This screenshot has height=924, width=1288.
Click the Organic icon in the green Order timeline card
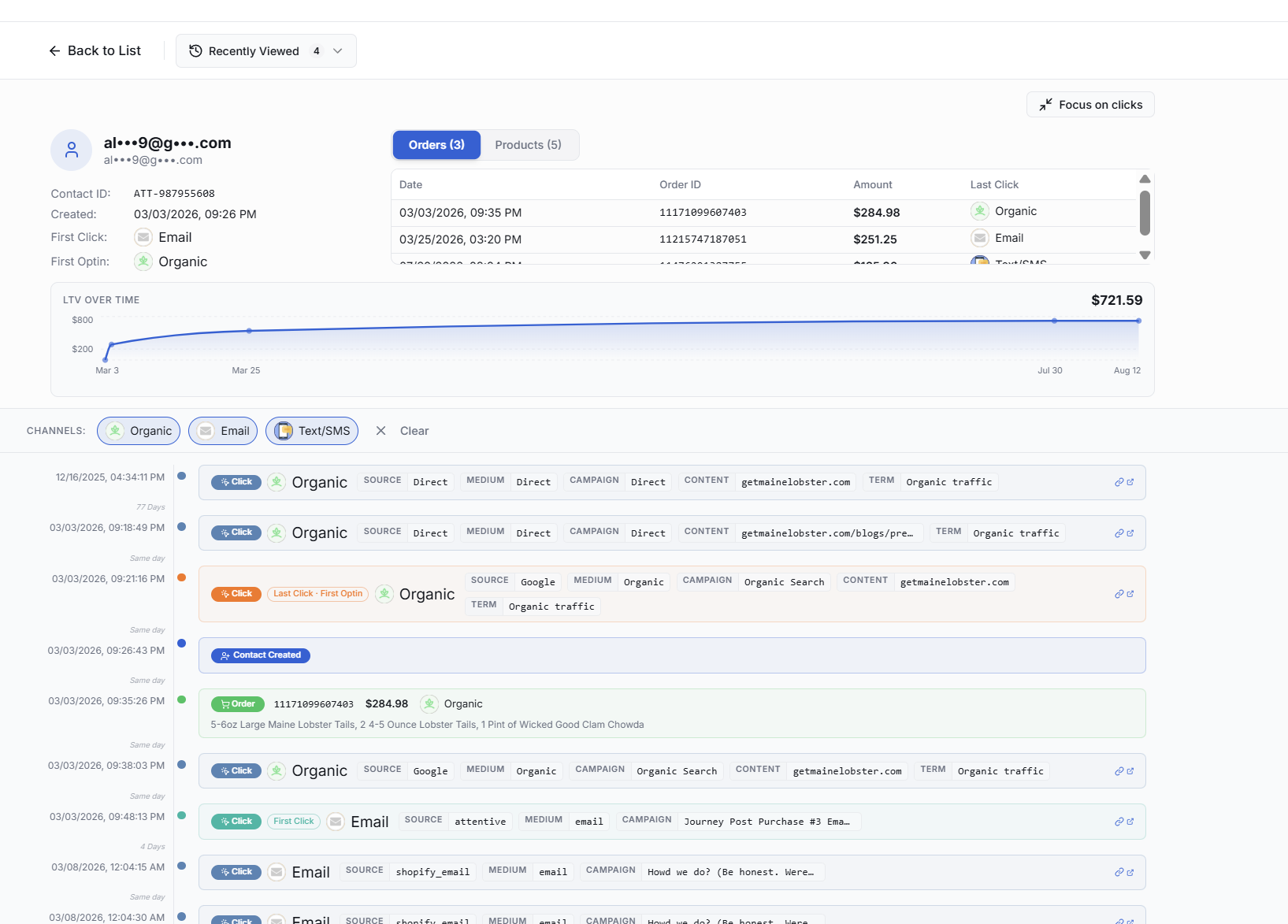point(429,703)
